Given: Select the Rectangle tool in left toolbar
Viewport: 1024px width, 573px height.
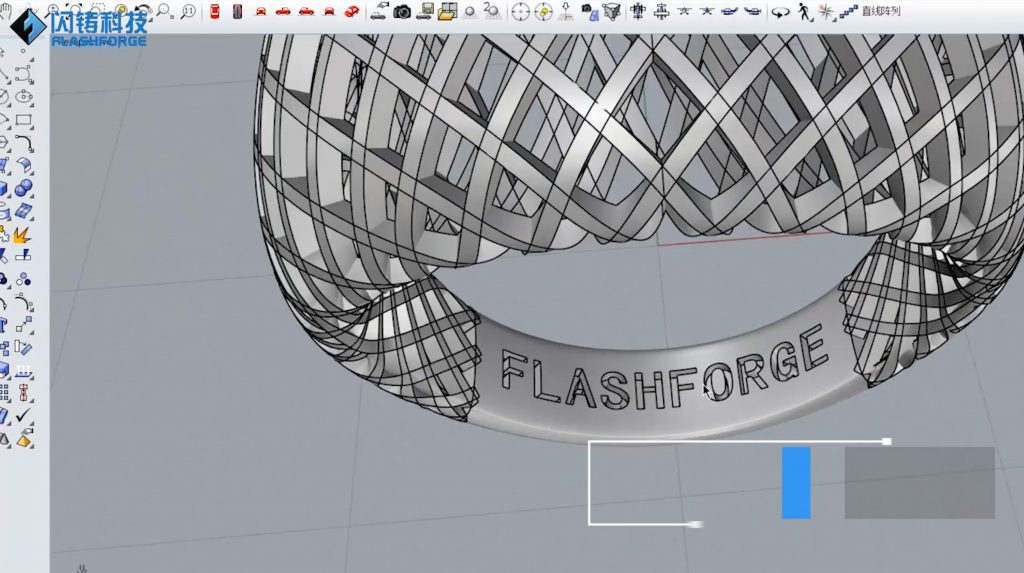Looking at the screenshot, I should pyautogui.click(x=24, y=120).
